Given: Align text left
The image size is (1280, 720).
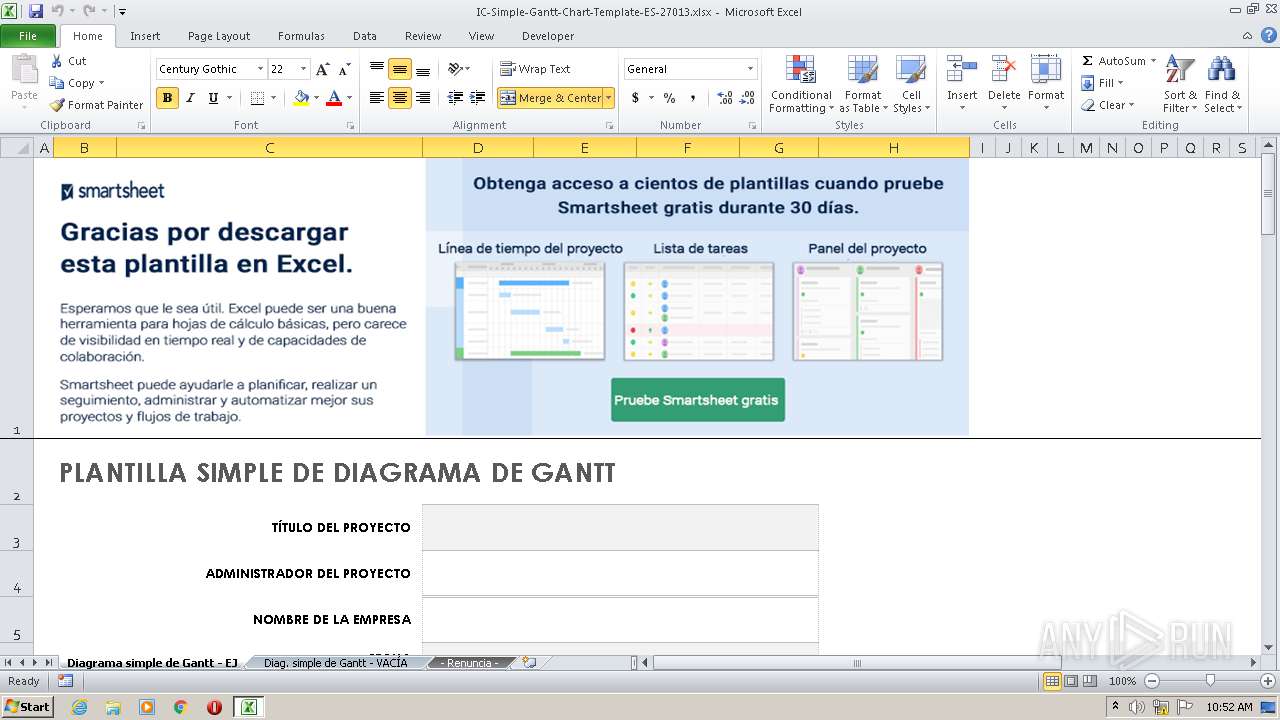Looking at the screenshot, I should (377, 98).
